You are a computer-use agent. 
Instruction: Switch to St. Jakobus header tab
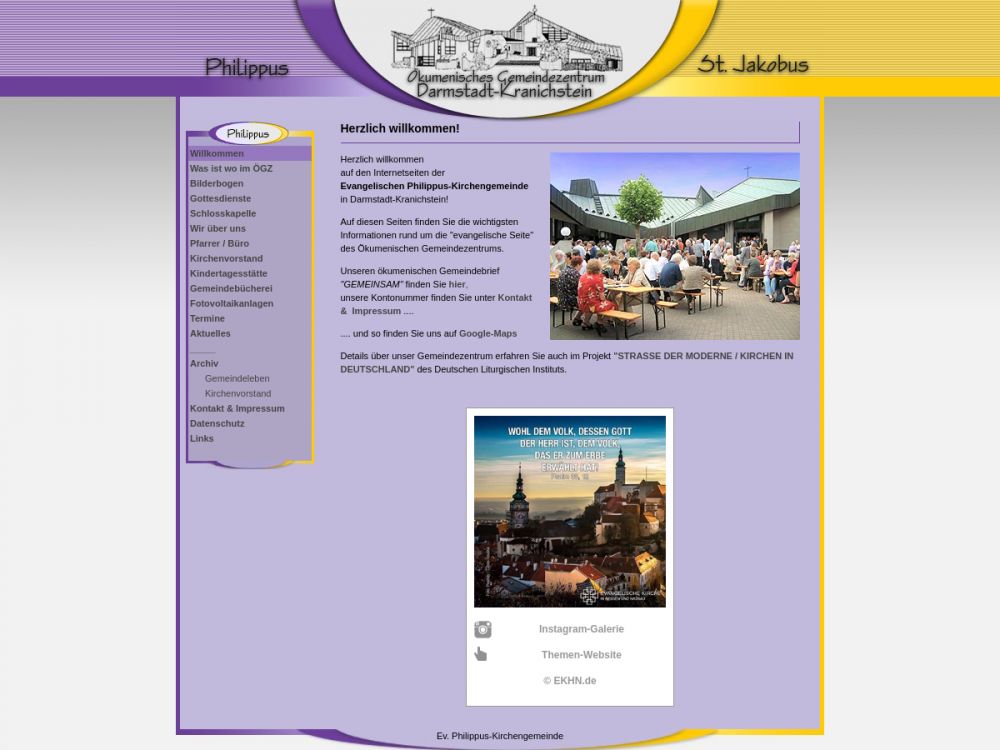(752, 65)
